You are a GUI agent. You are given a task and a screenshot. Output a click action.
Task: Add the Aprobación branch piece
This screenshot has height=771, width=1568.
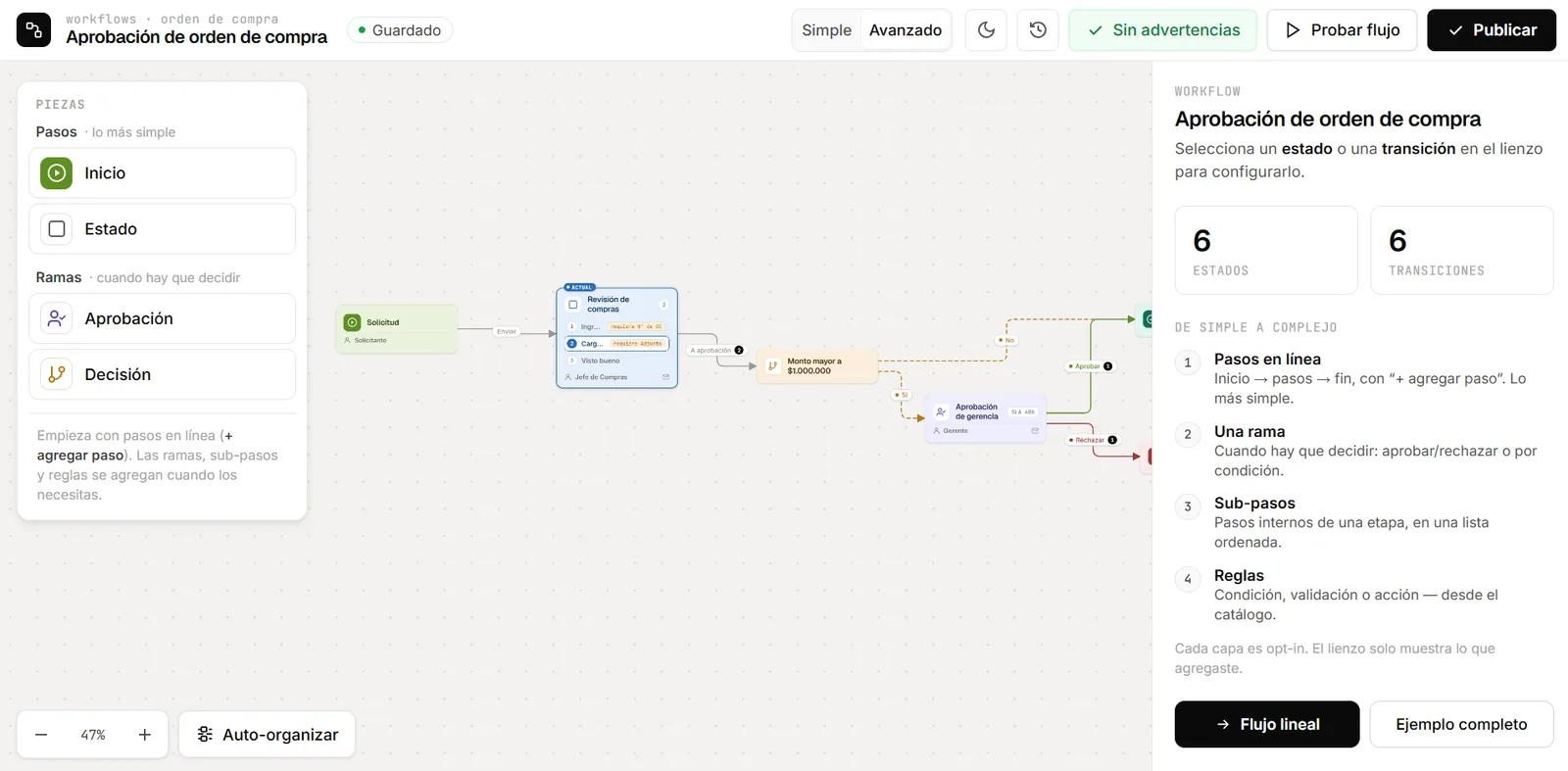(x=163, y=318)
